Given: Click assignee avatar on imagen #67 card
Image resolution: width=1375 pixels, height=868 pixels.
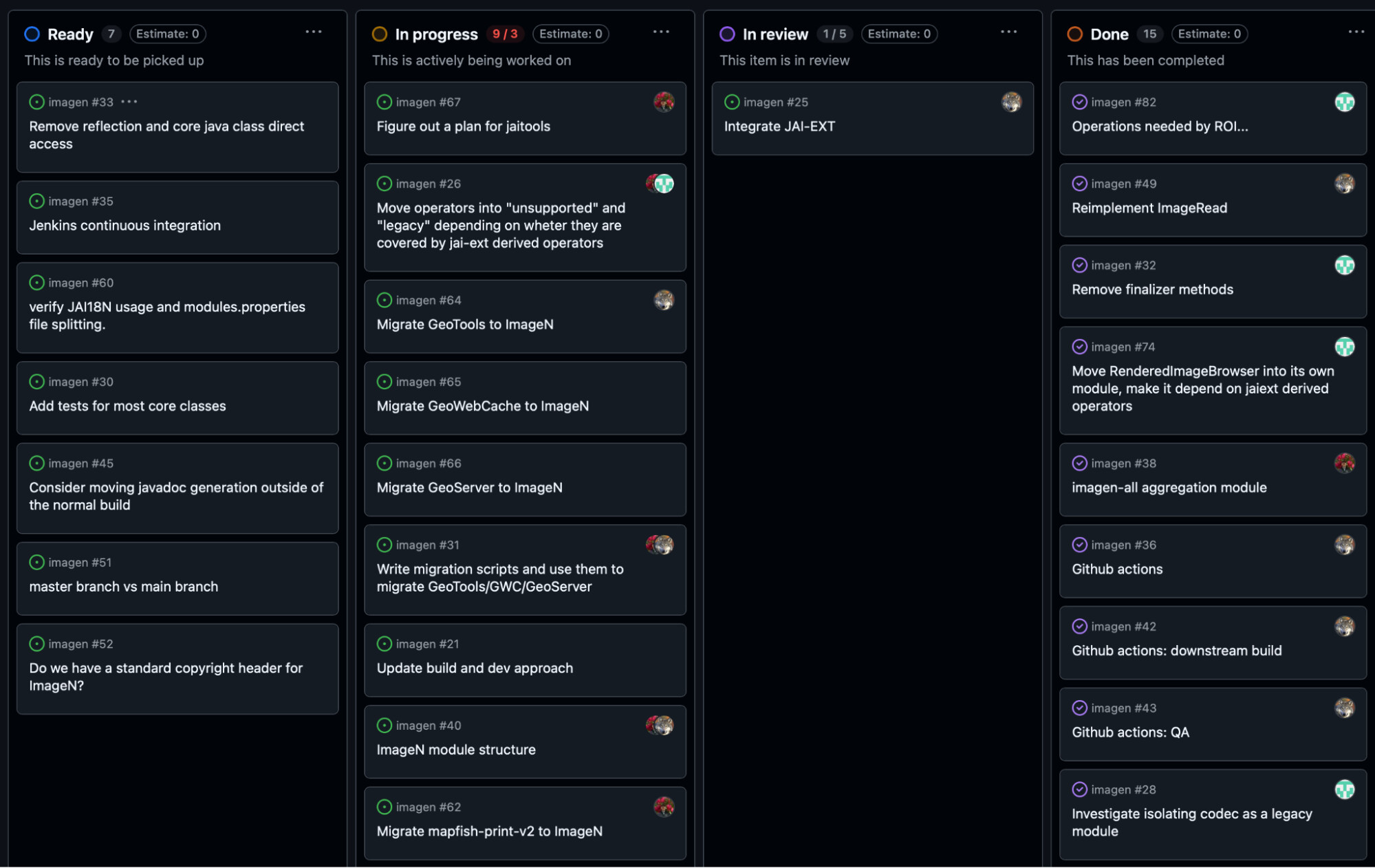Looking at the screenshot, I should (664, 102).
